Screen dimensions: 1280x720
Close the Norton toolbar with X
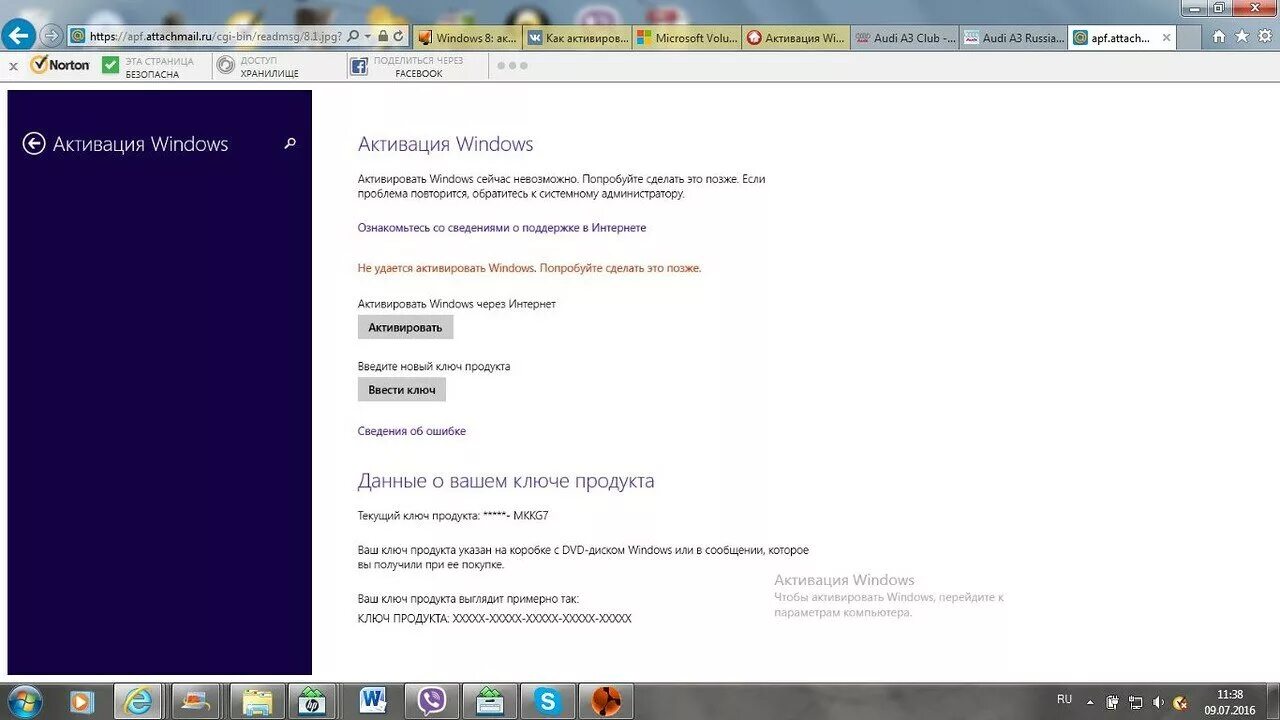[13, 66]
